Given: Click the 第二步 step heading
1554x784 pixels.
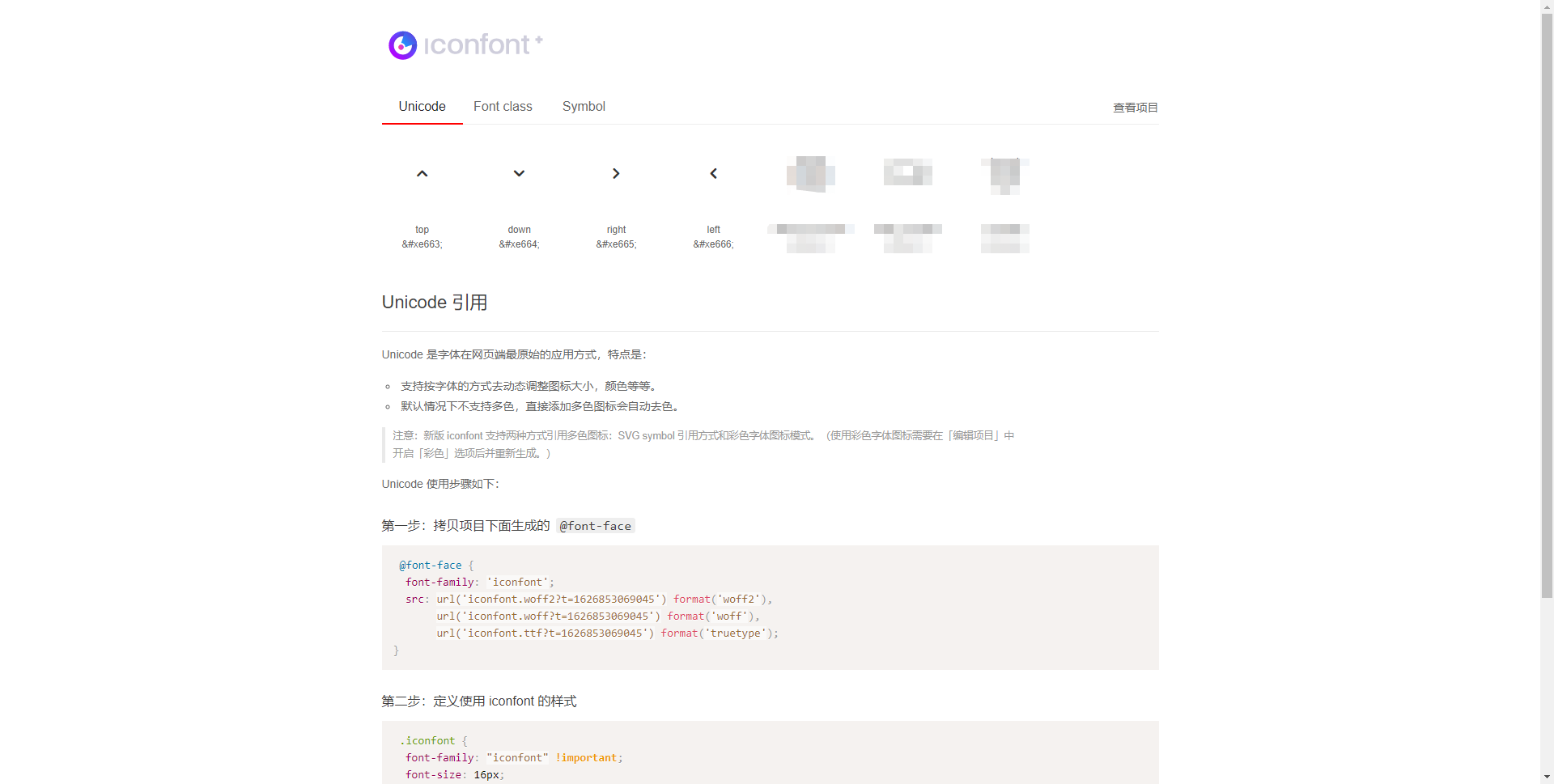Looking at the screenshot, I should click(479, 701).
